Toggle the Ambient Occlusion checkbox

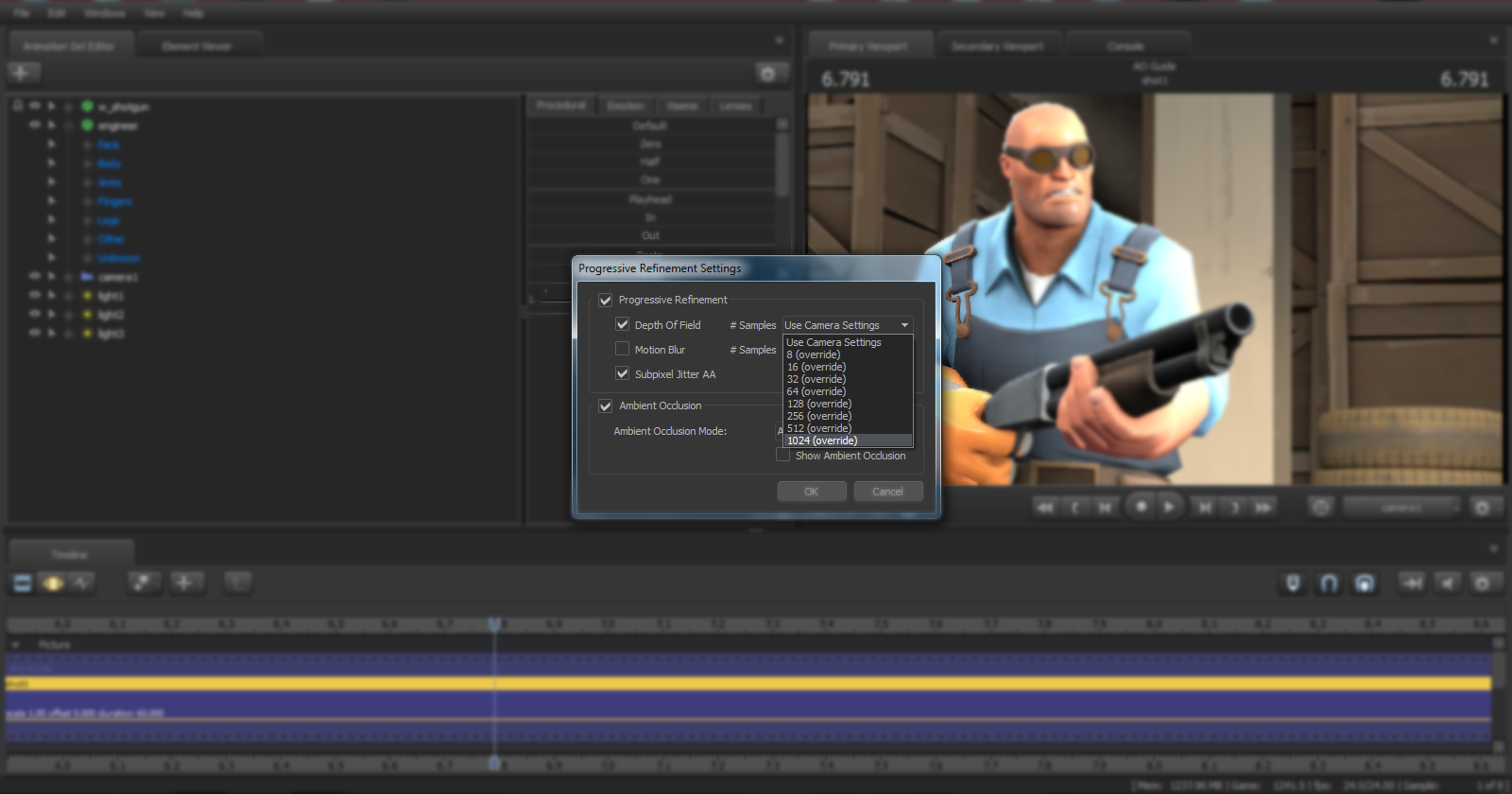[606, 406]
